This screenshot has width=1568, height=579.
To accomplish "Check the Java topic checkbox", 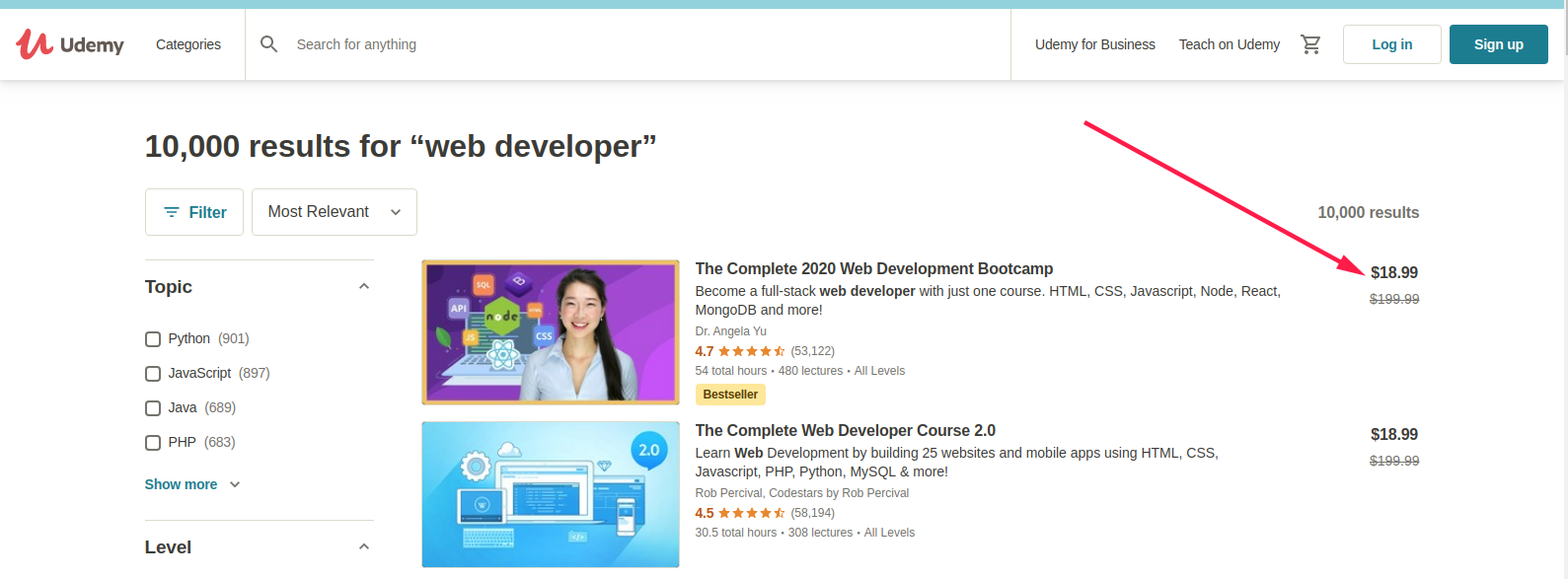I will point(153,408).
